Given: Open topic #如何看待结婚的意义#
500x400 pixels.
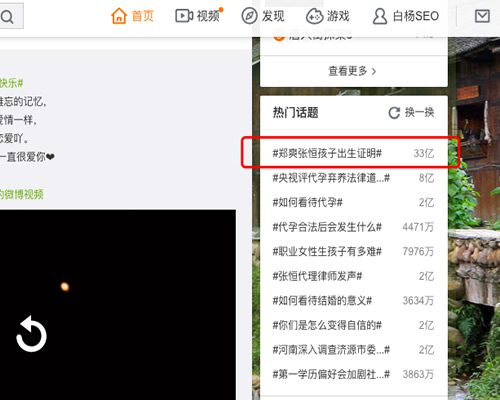Looking at the screenshot, I should coord(322,301).
